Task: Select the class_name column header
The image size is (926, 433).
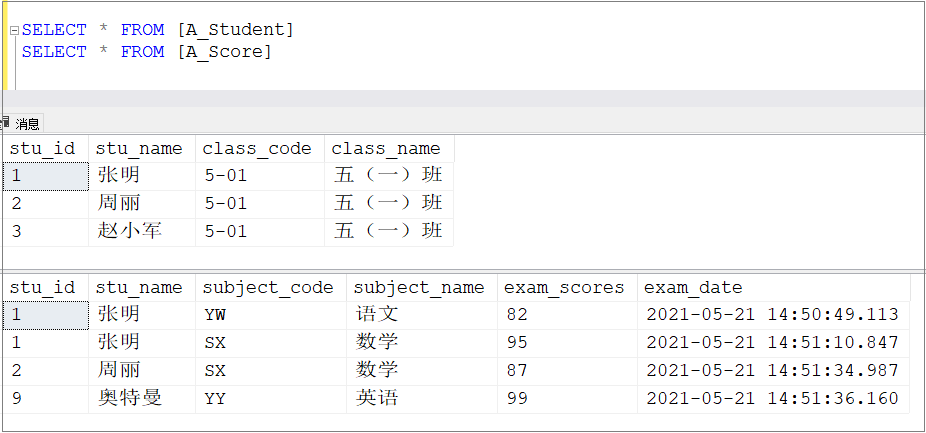Action: tap(386, 149)
